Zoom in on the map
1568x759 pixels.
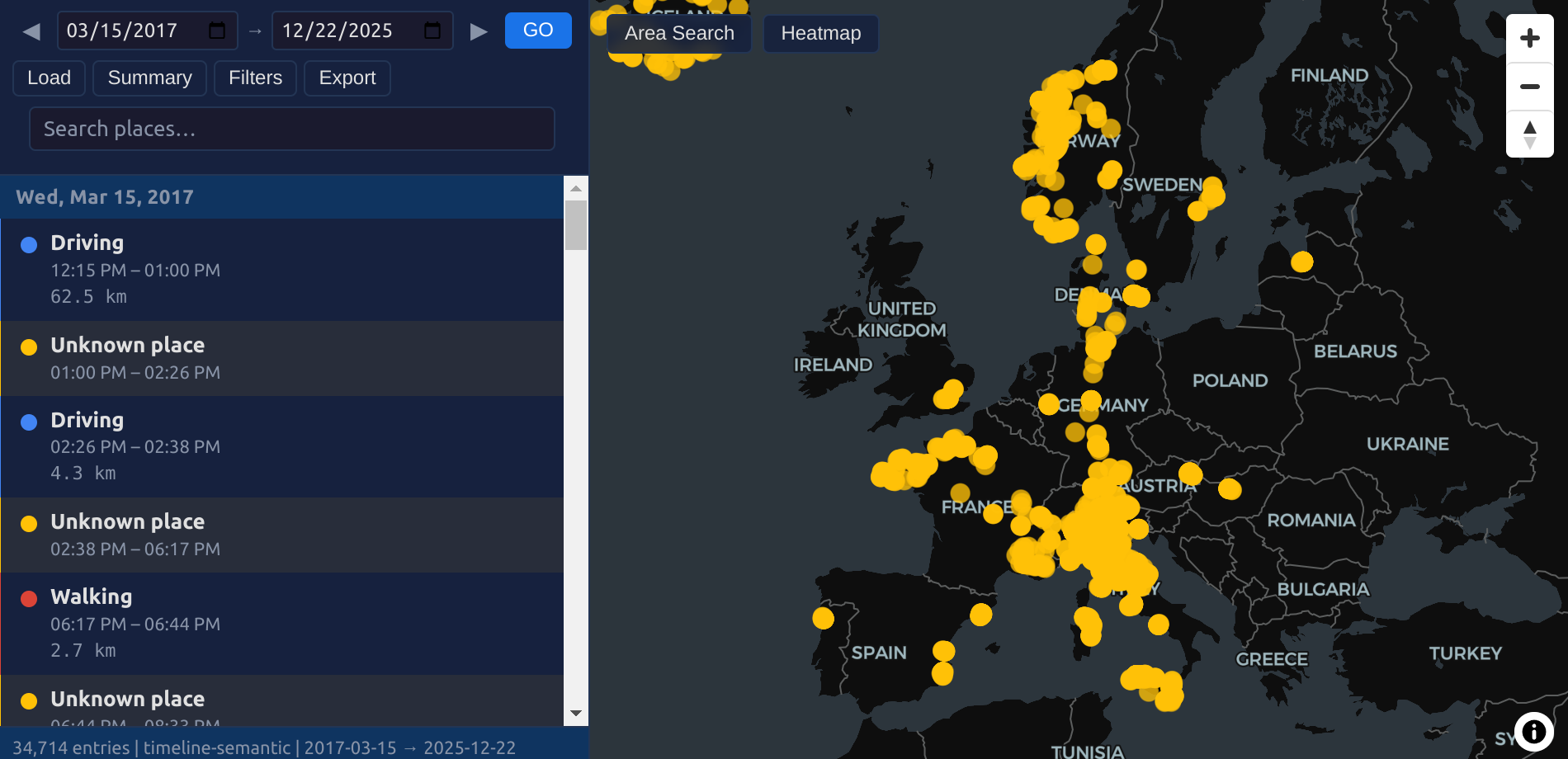(1530, 38)
